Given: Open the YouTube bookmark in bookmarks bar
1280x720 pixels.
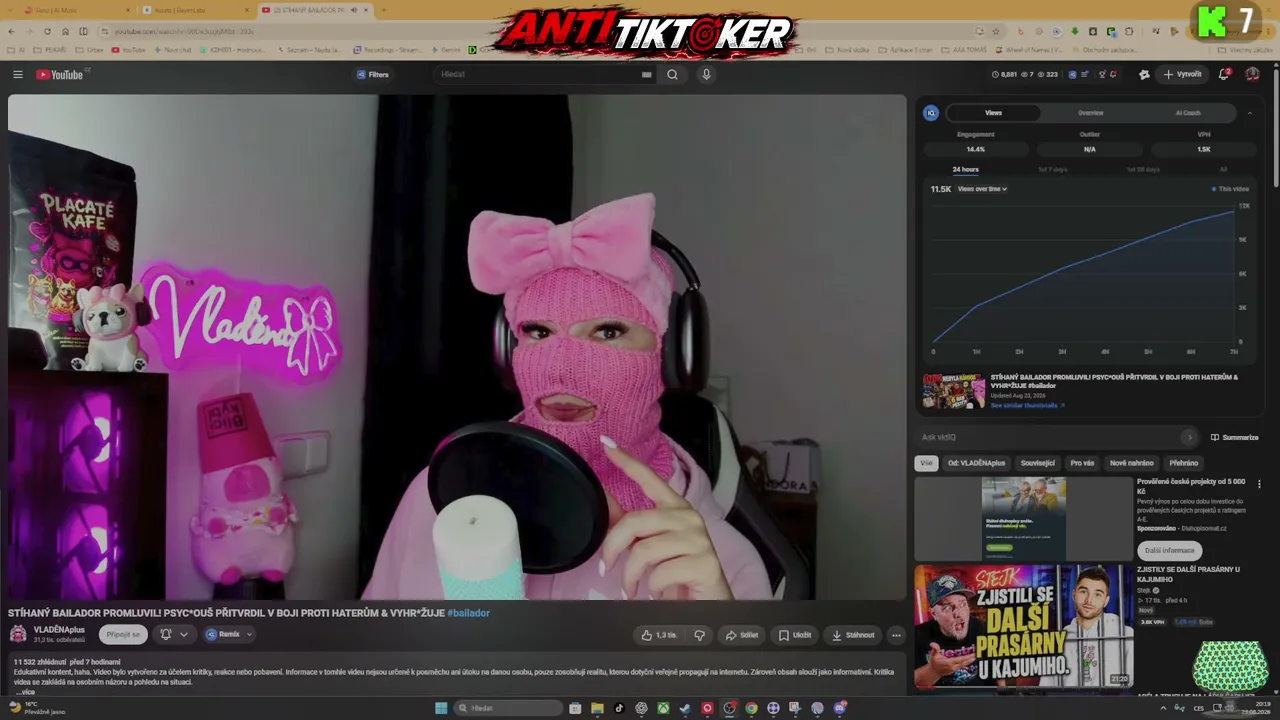Looking at the screenshot, I should pyautogui.click(x=128, y=49).
